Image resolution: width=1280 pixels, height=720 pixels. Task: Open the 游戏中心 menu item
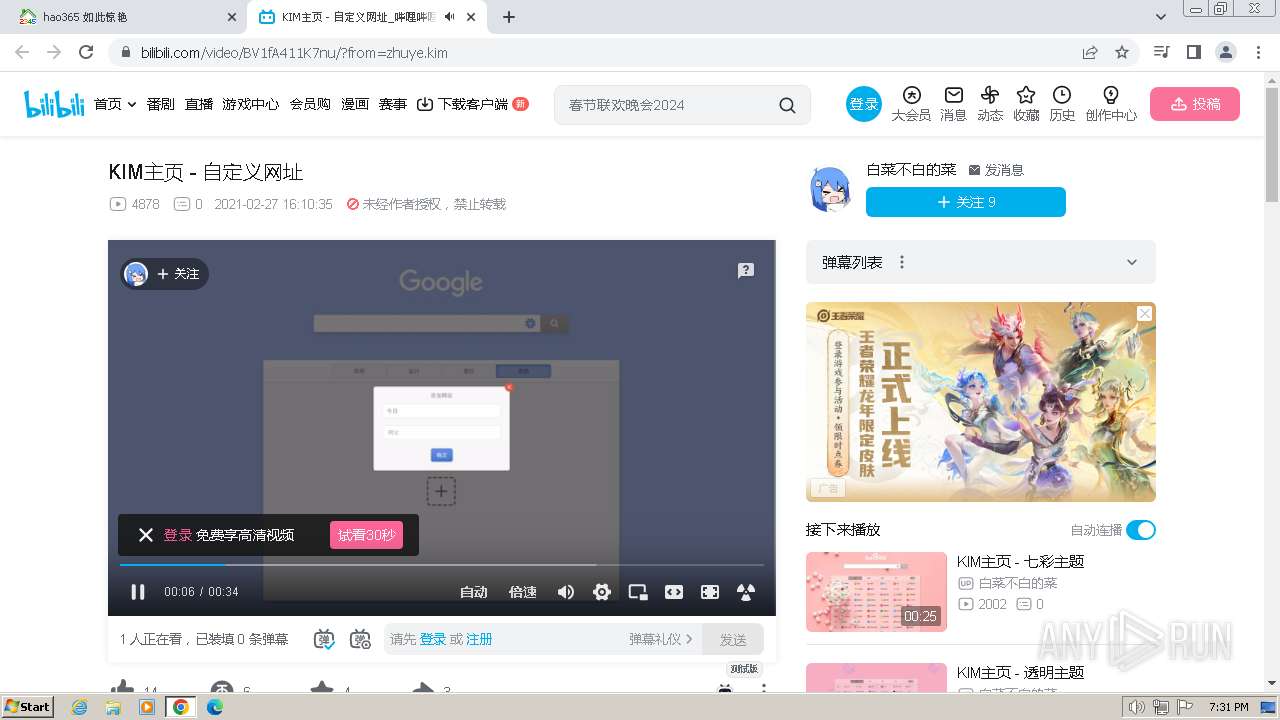click(251, 104)
